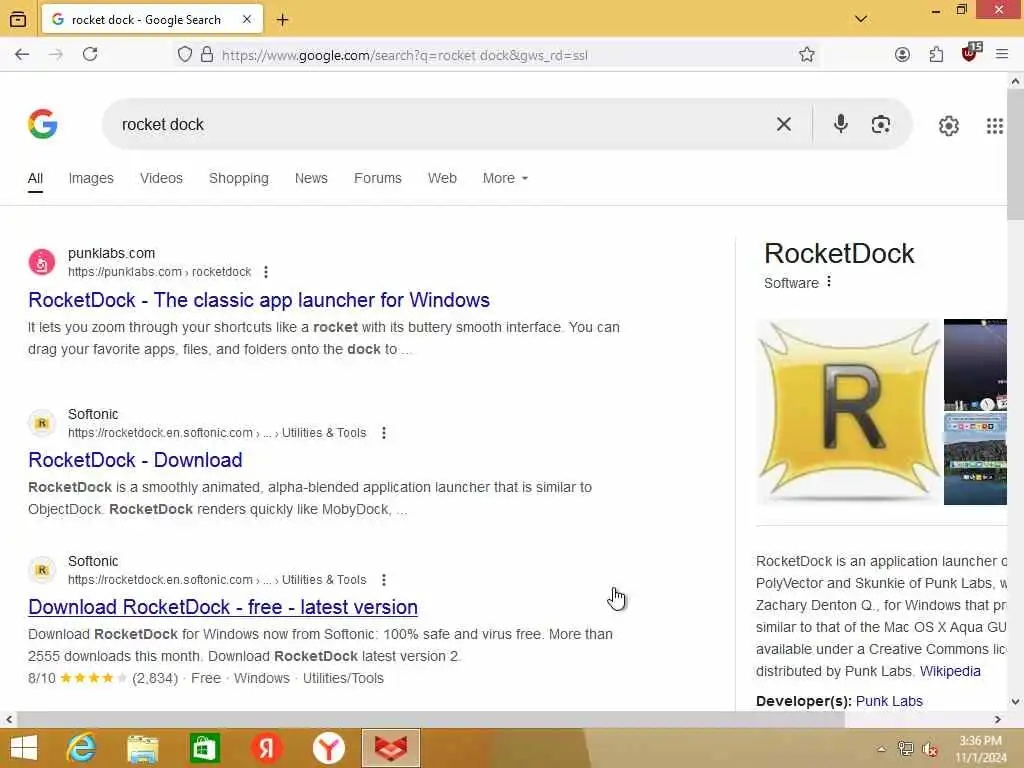Open tracking protection shield icon
The image size is (1024, 768).
tap(185, 54)
